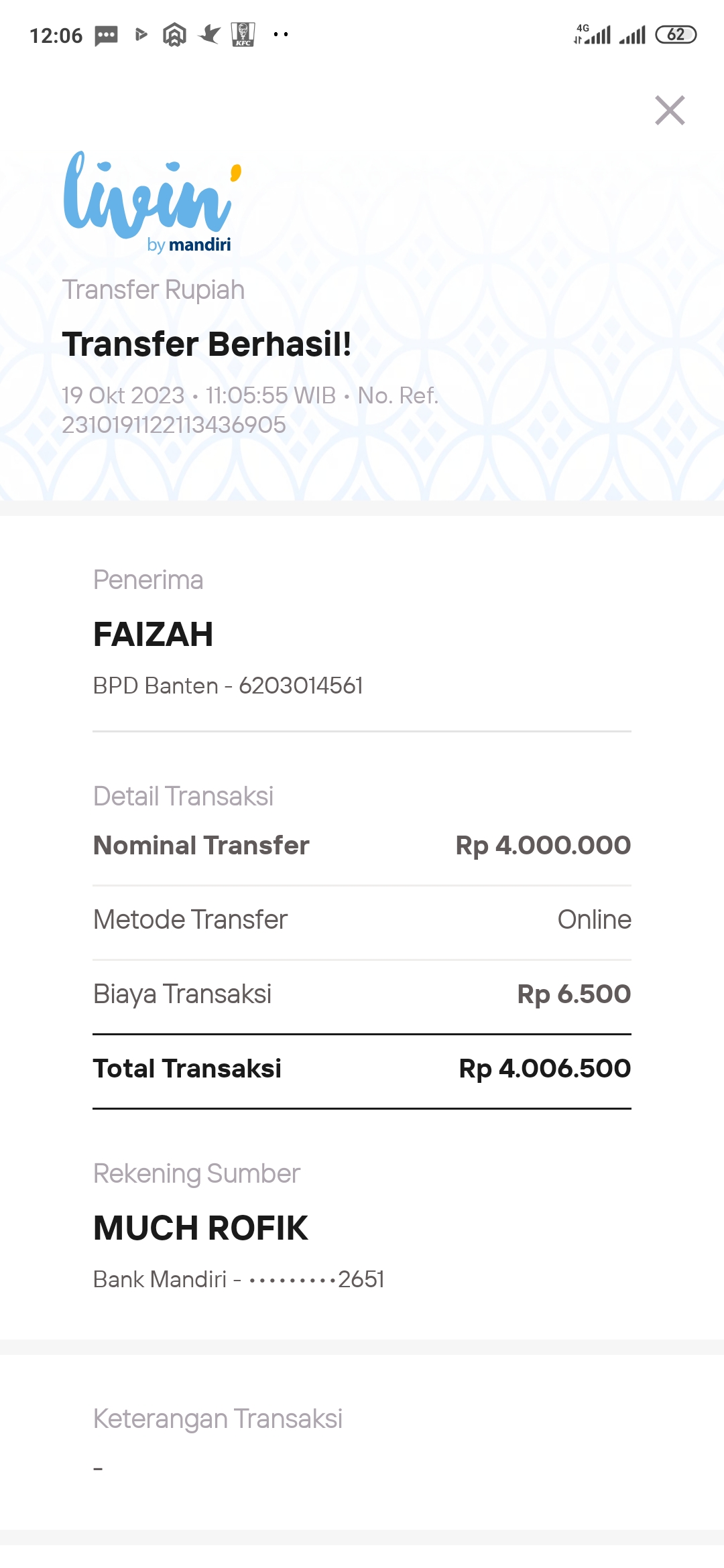Tap the Biaya Transaksi fee Rp 6.500

tap(574, 994)
